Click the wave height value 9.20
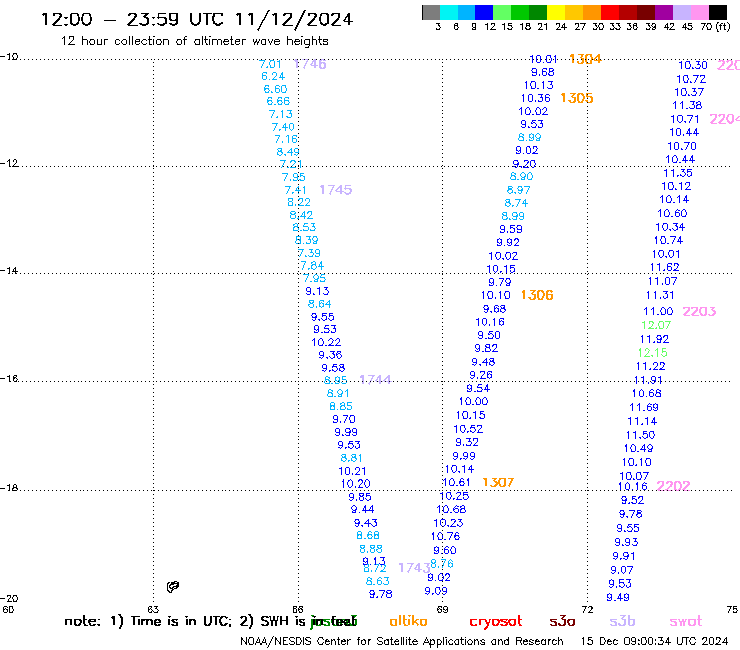This screenshot has width=740, height=650. (x=524, y=164)
